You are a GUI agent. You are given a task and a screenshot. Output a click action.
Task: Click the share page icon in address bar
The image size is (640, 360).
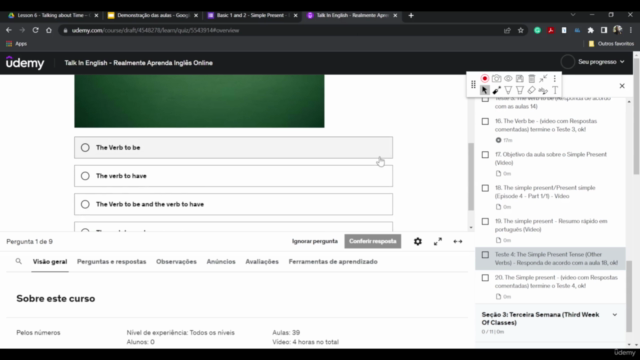507,30
